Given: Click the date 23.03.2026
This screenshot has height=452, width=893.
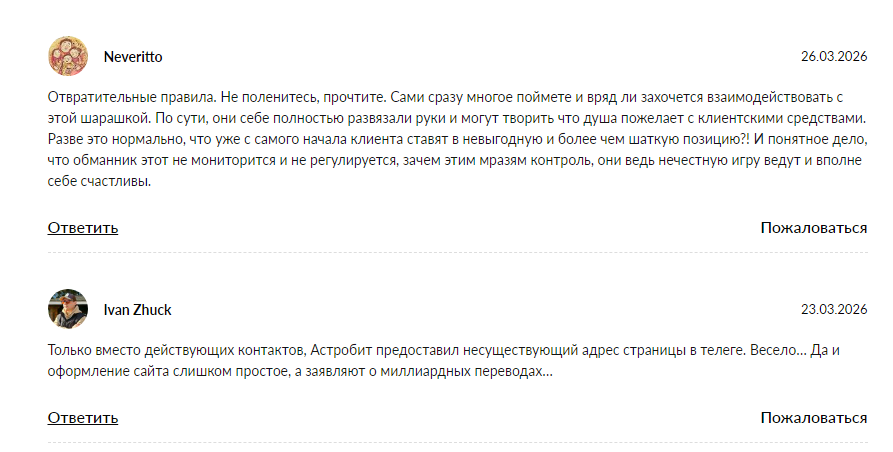Looking at the screenshot, I should [834, 310].
